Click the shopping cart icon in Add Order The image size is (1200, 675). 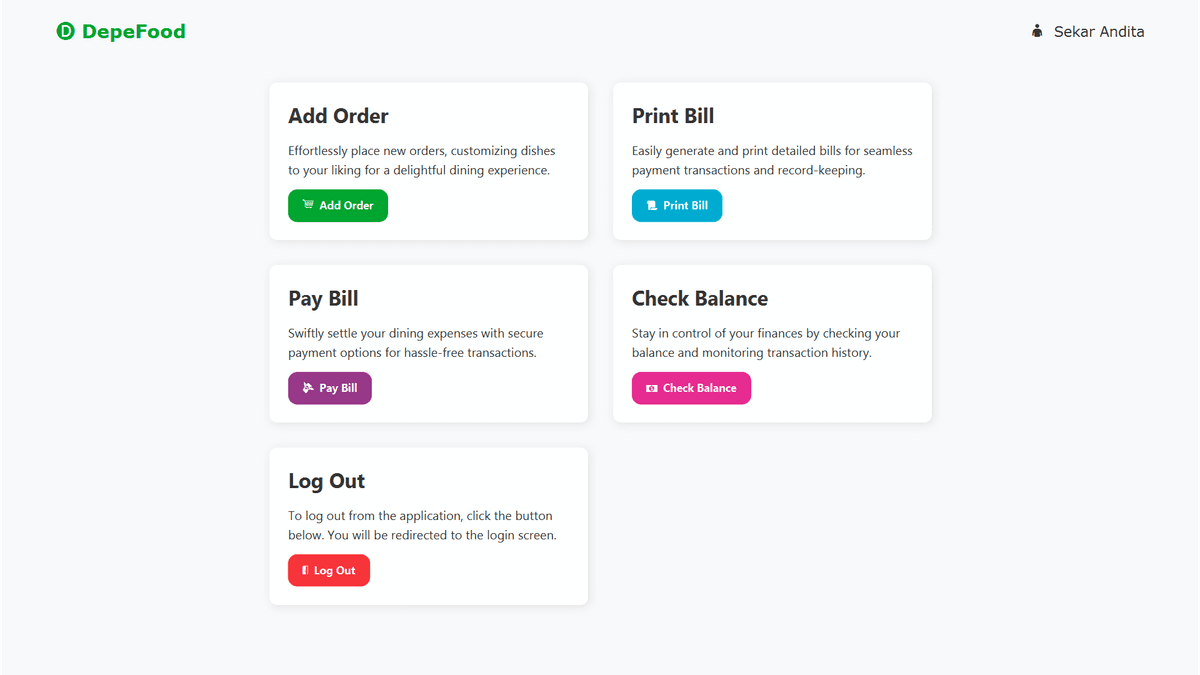(308, 205)
